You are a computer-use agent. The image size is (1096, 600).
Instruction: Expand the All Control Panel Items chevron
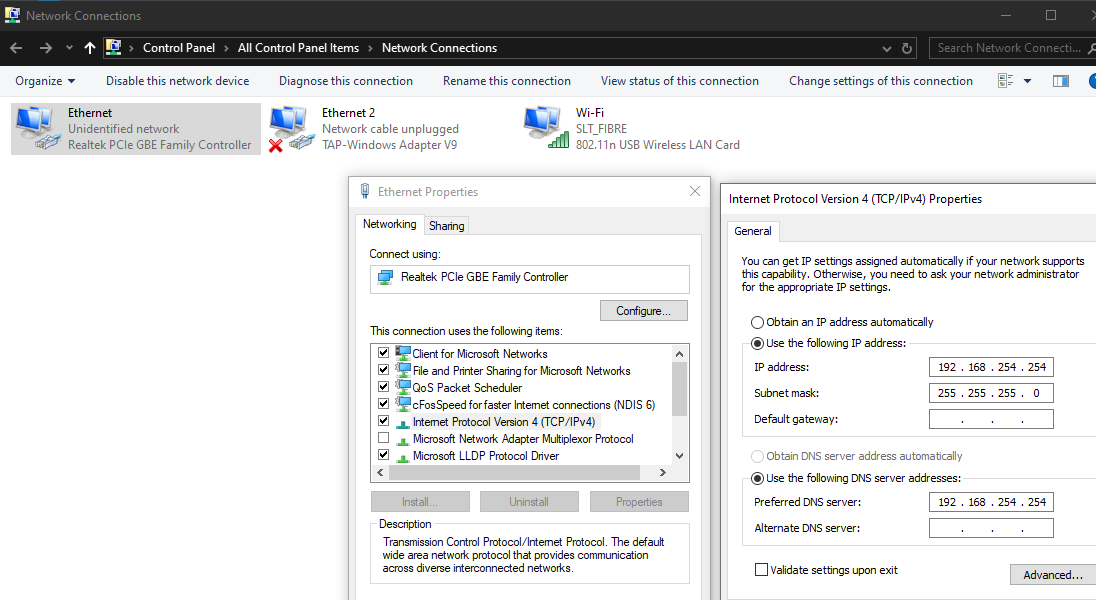pyautogui.click(x=370, y=48)
